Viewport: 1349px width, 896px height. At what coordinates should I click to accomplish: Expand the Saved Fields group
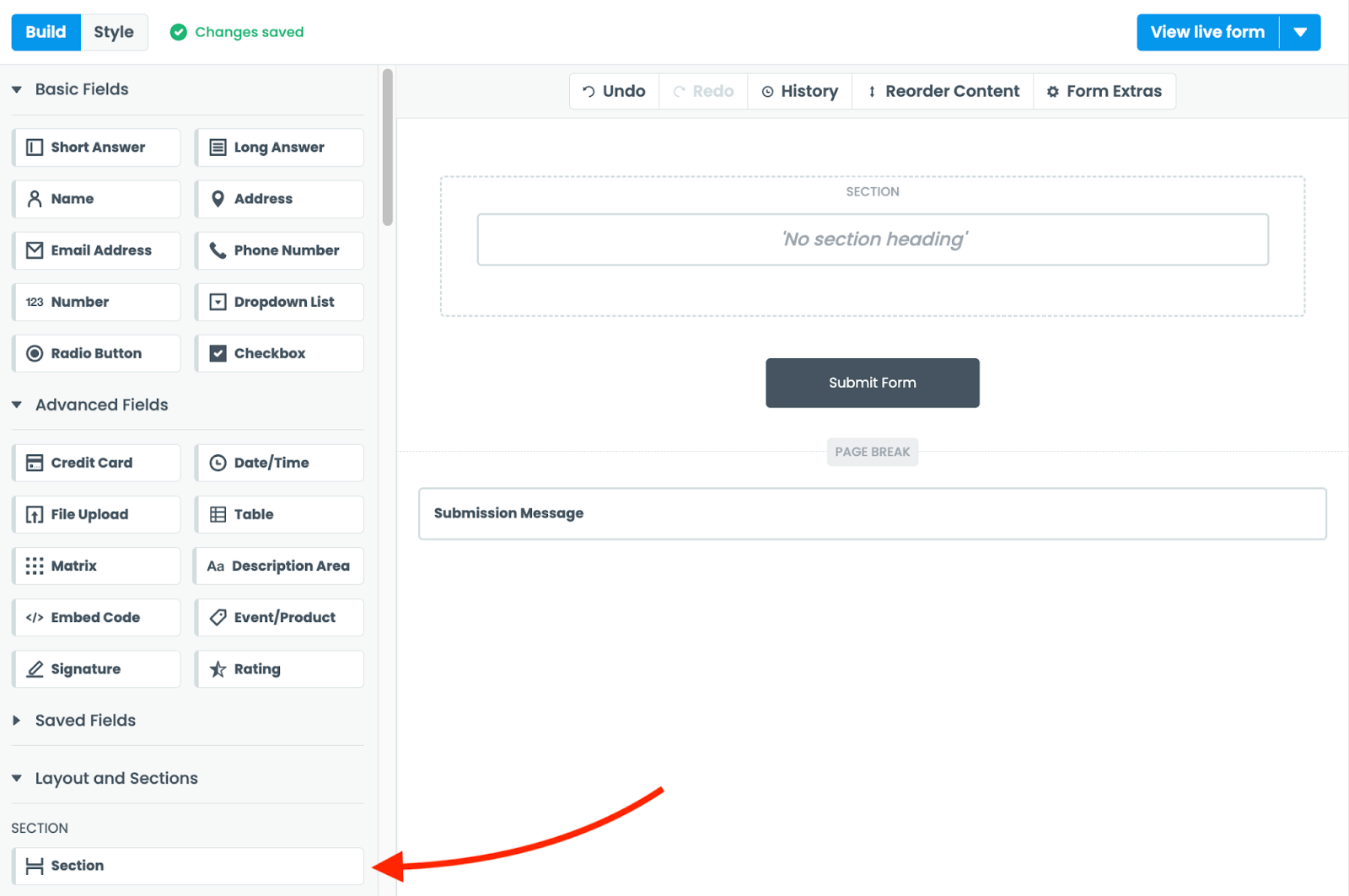[17, 721]
